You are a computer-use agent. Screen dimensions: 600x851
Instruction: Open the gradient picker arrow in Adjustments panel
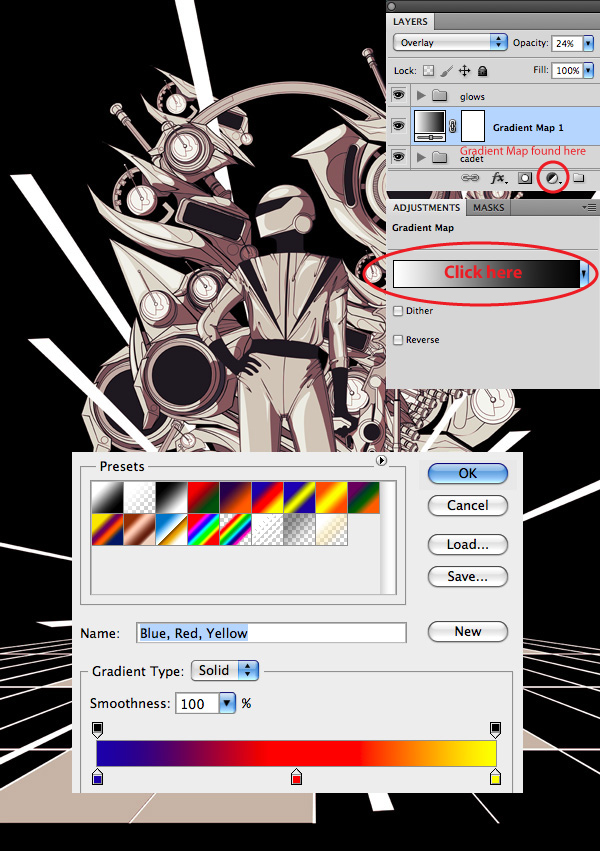click(x=584, y=274)
